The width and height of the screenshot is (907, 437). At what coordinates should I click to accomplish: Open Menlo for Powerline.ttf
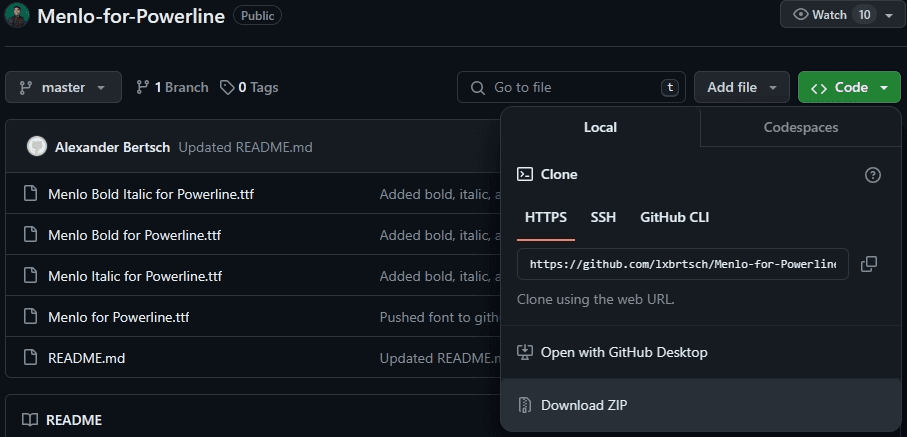point(119,317)
